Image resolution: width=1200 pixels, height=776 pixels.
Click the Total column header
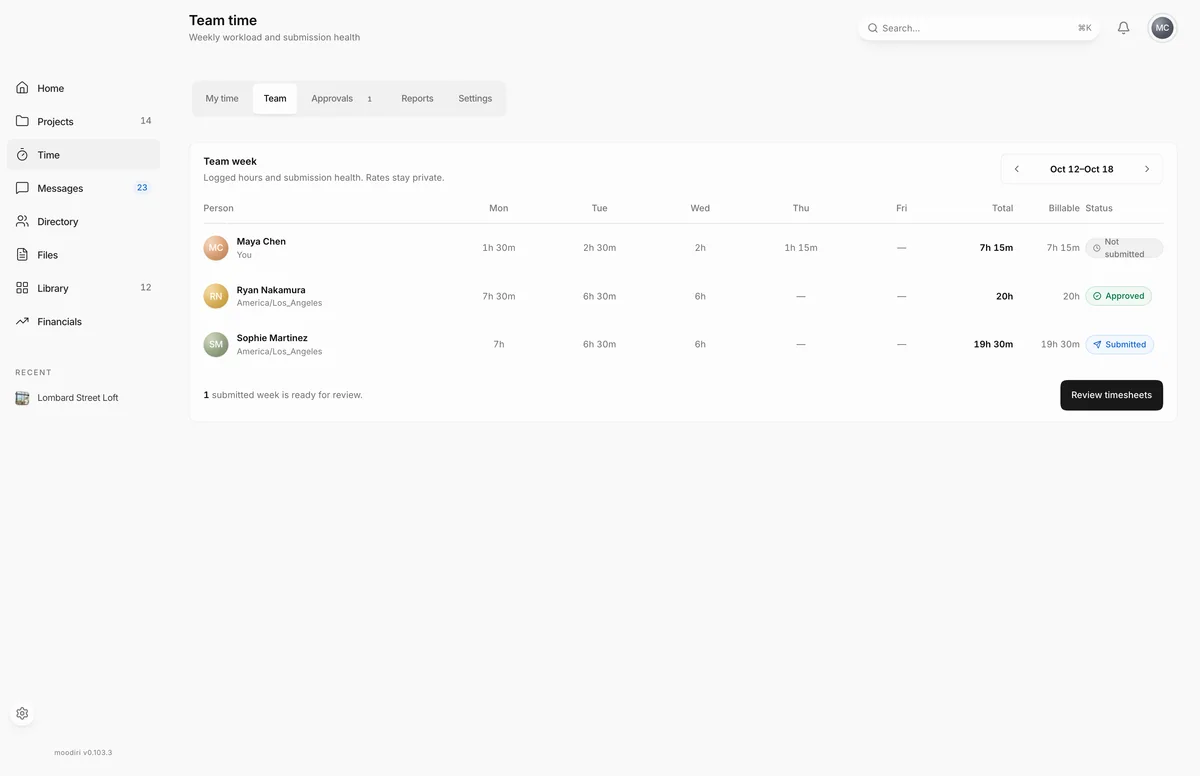[1002, 208]
